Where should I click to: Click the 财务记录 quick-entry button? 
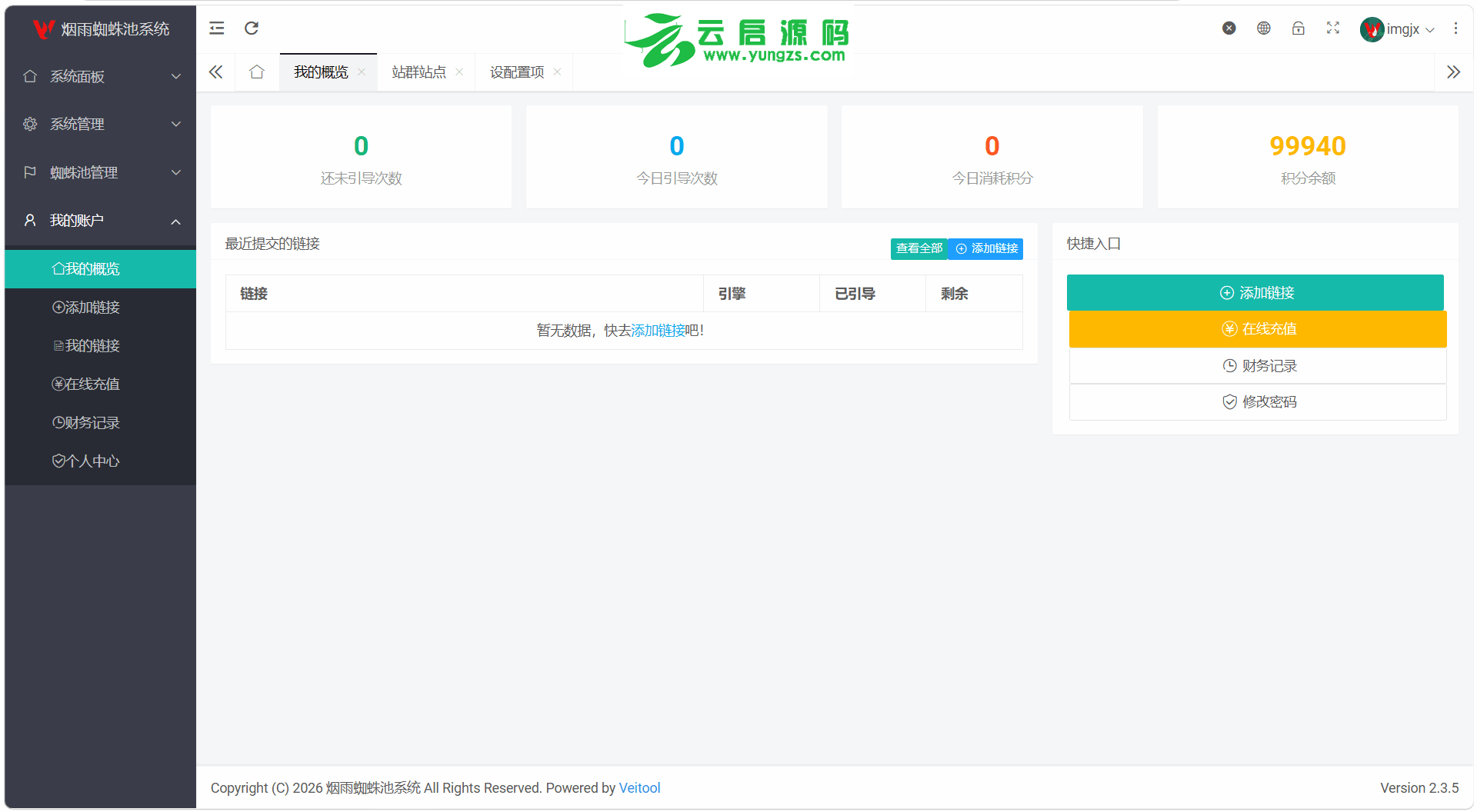1258,366
